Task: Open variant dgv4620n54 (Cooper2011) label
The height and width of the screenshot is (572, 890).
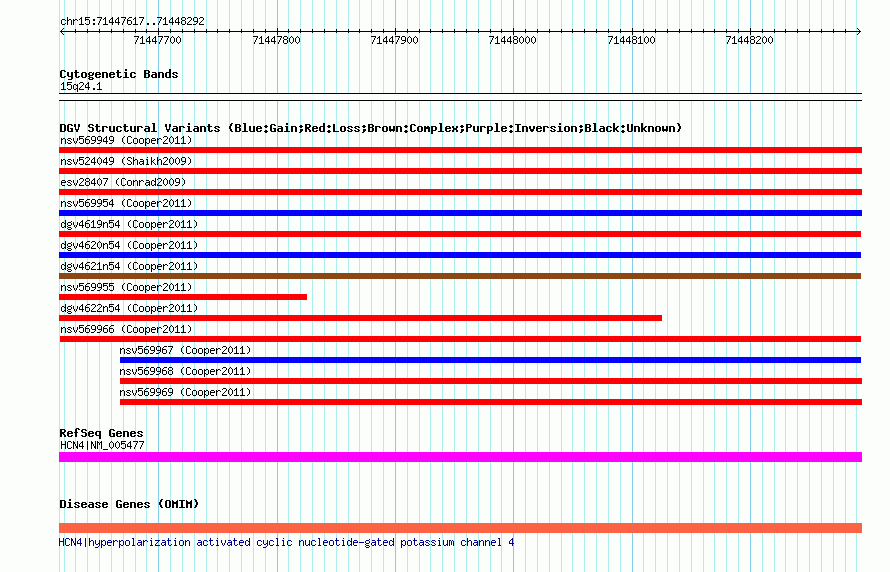Action: click(129, 245)
